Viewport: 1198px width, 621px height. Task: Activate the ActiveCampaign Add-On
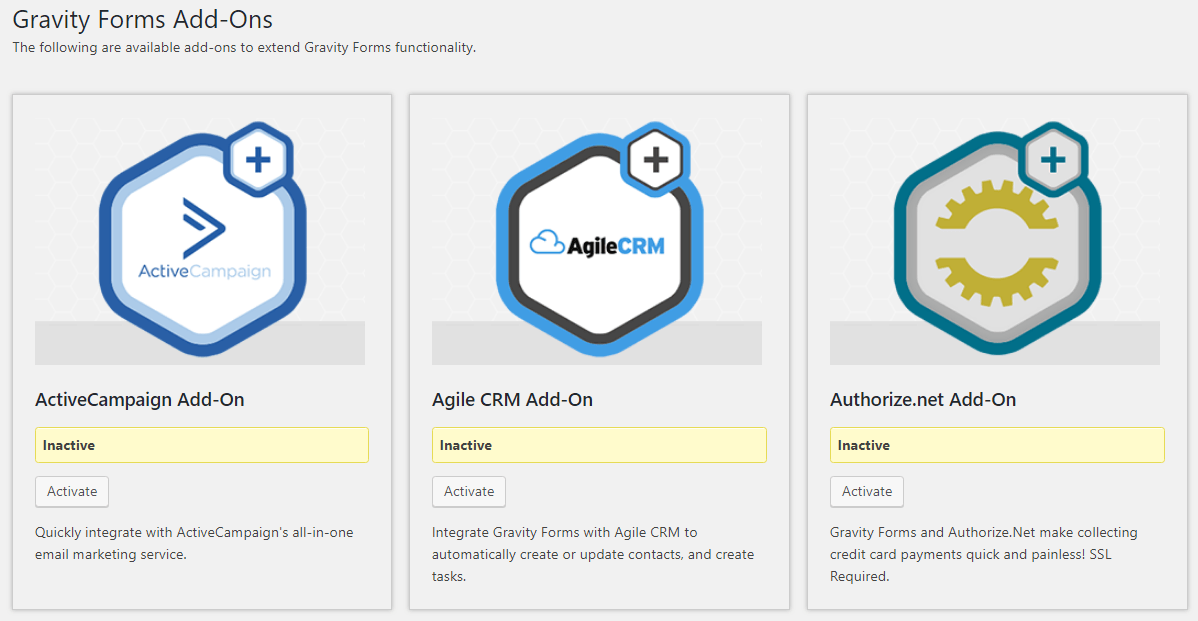[x=72, y=492]
